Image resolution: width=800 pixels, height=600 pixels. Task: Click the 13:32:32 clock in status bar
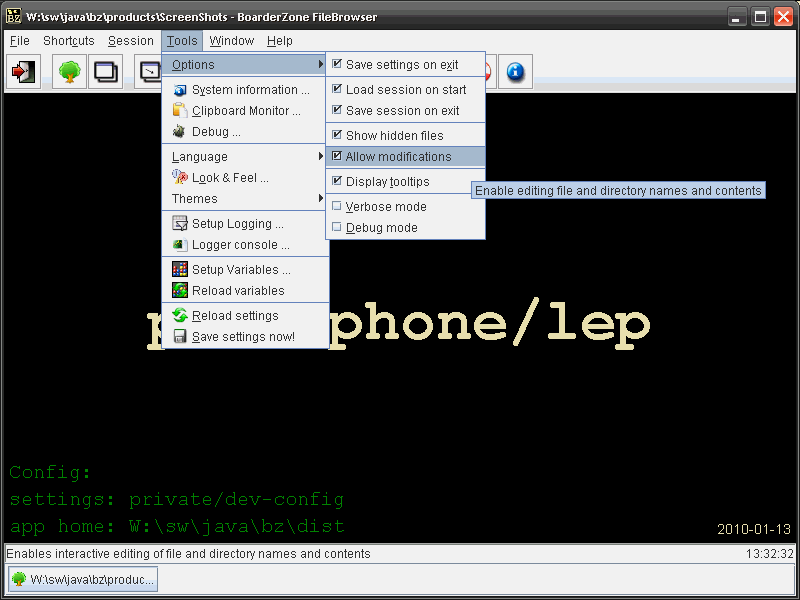(769, 554)
